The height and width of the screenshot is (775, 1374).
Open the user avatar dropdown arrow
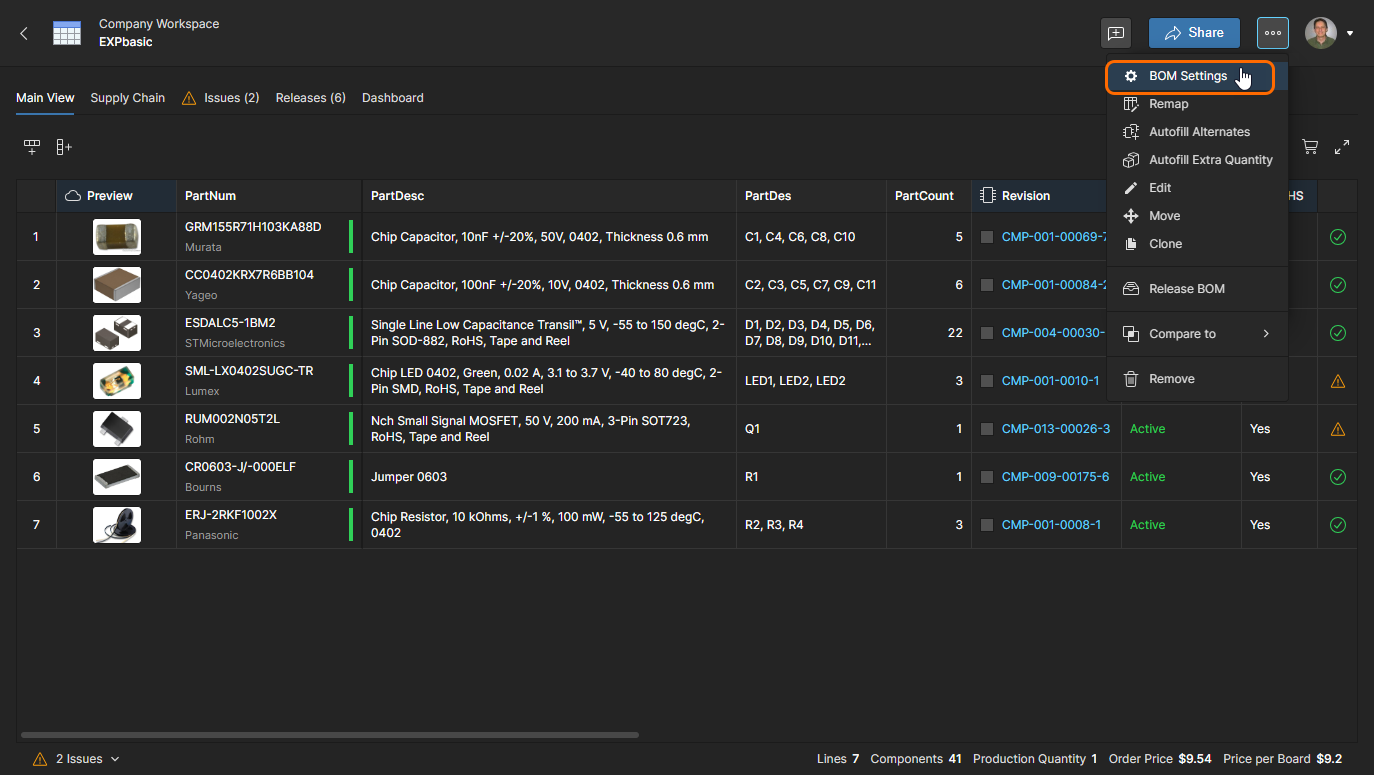coord(1350,33)
